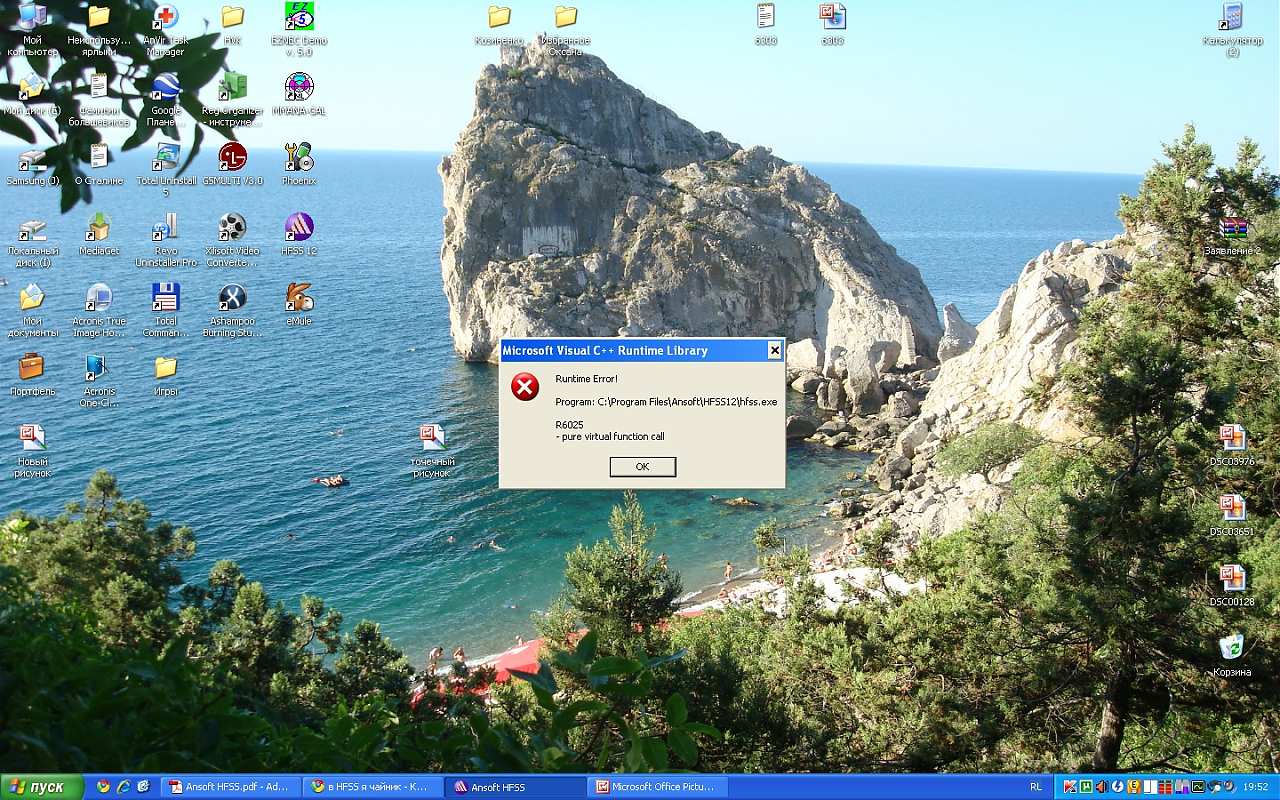Screen dimensions: 1280x800
Task: Switch to the Ansoft HFSS taskbar window
Action: [514, 787]
